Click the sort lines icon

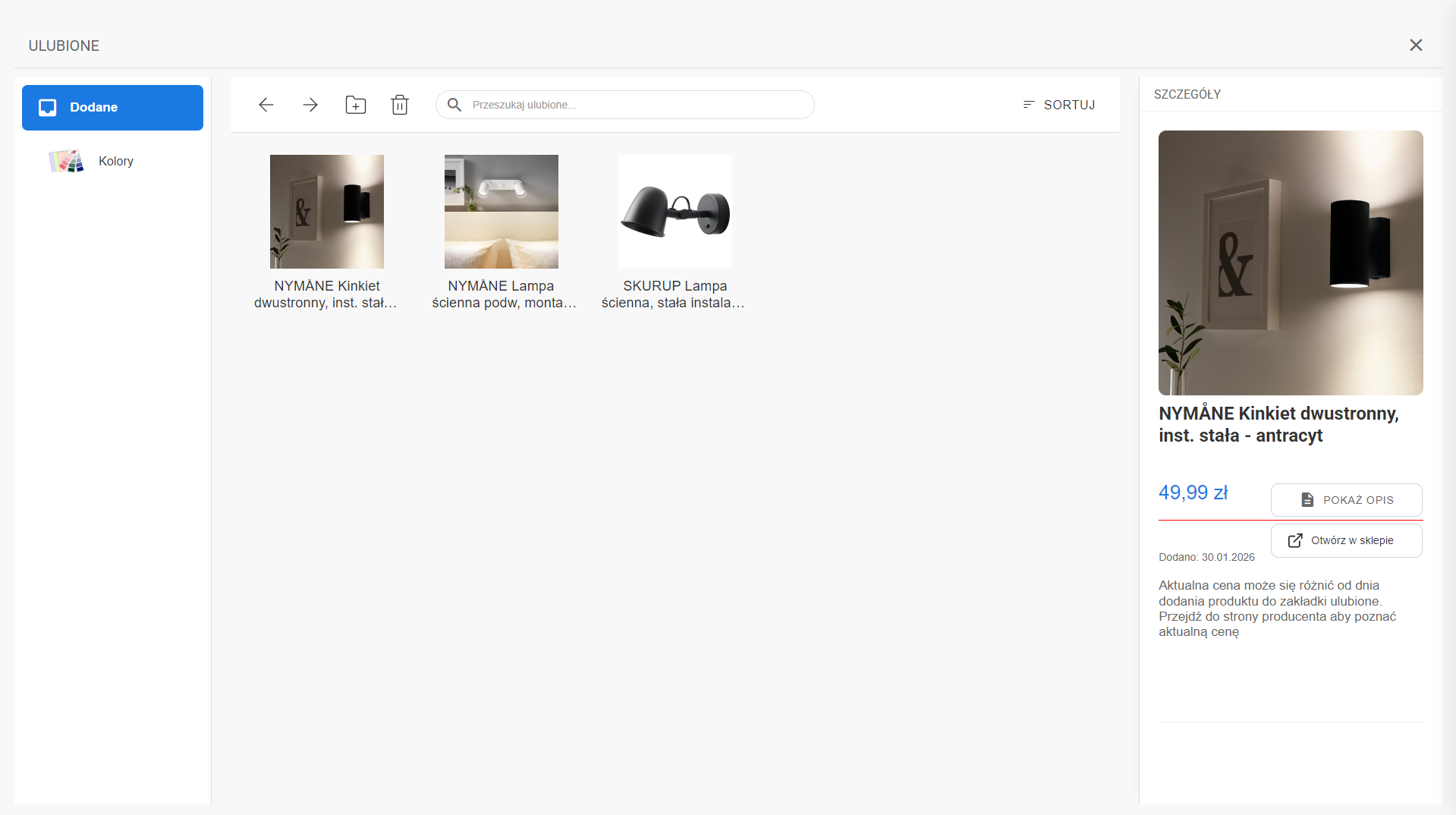(x=1029, y=105)
